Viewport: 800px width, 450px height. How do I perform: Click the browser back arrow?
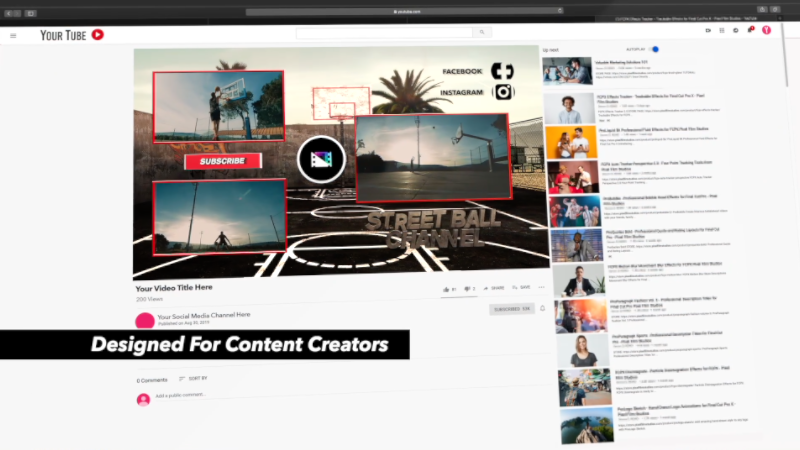pyautogui.click(x=9, y=13)
